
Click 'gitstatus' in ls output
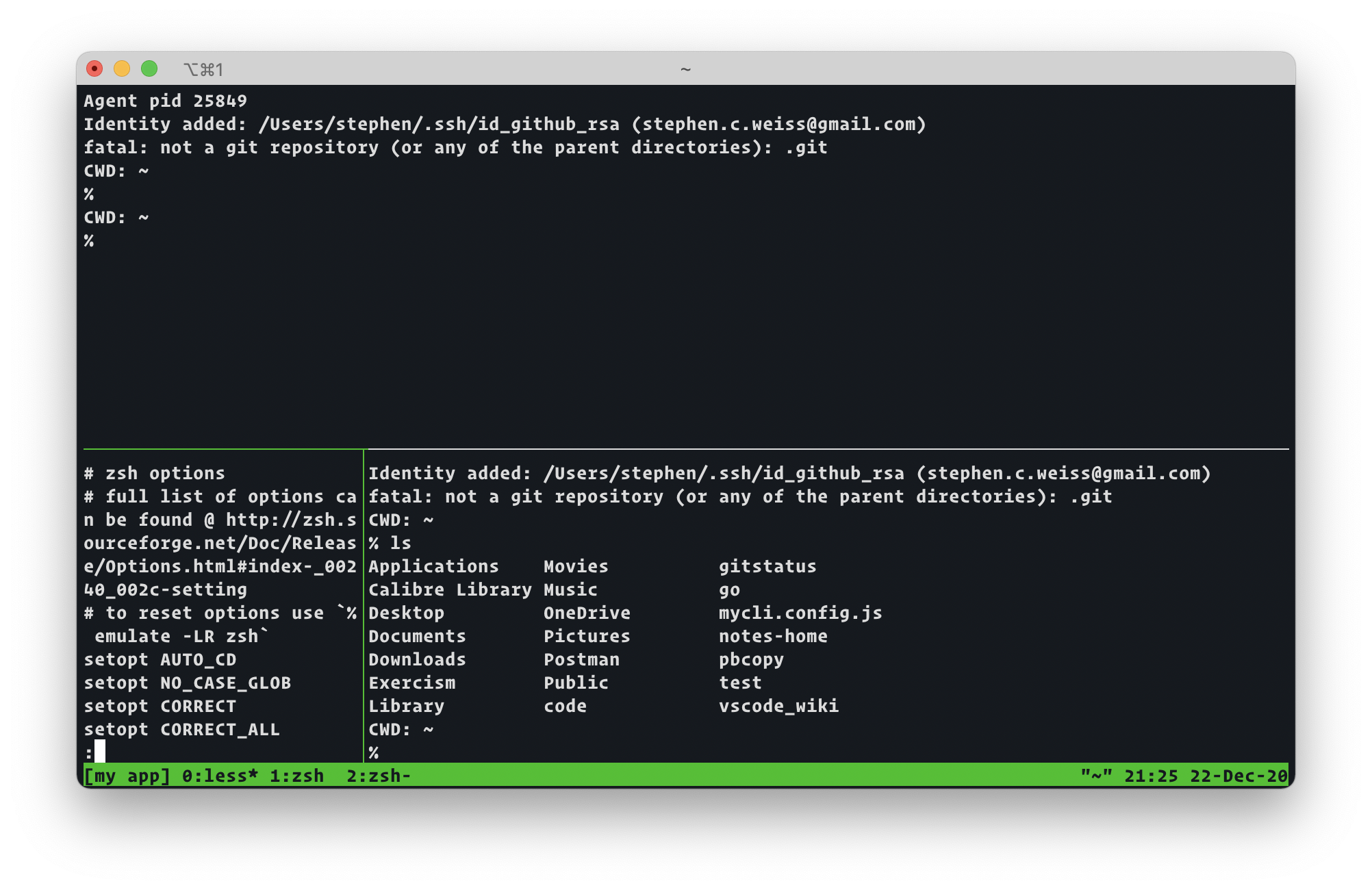point(767,566)
